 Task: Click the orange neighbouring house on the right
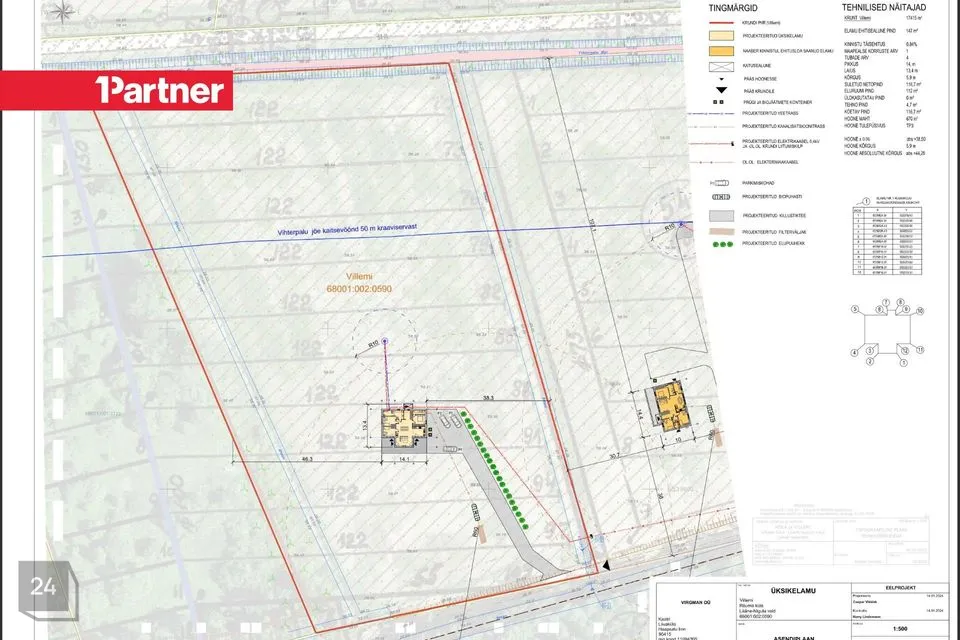pyautogui.click(x=672, y=407)
